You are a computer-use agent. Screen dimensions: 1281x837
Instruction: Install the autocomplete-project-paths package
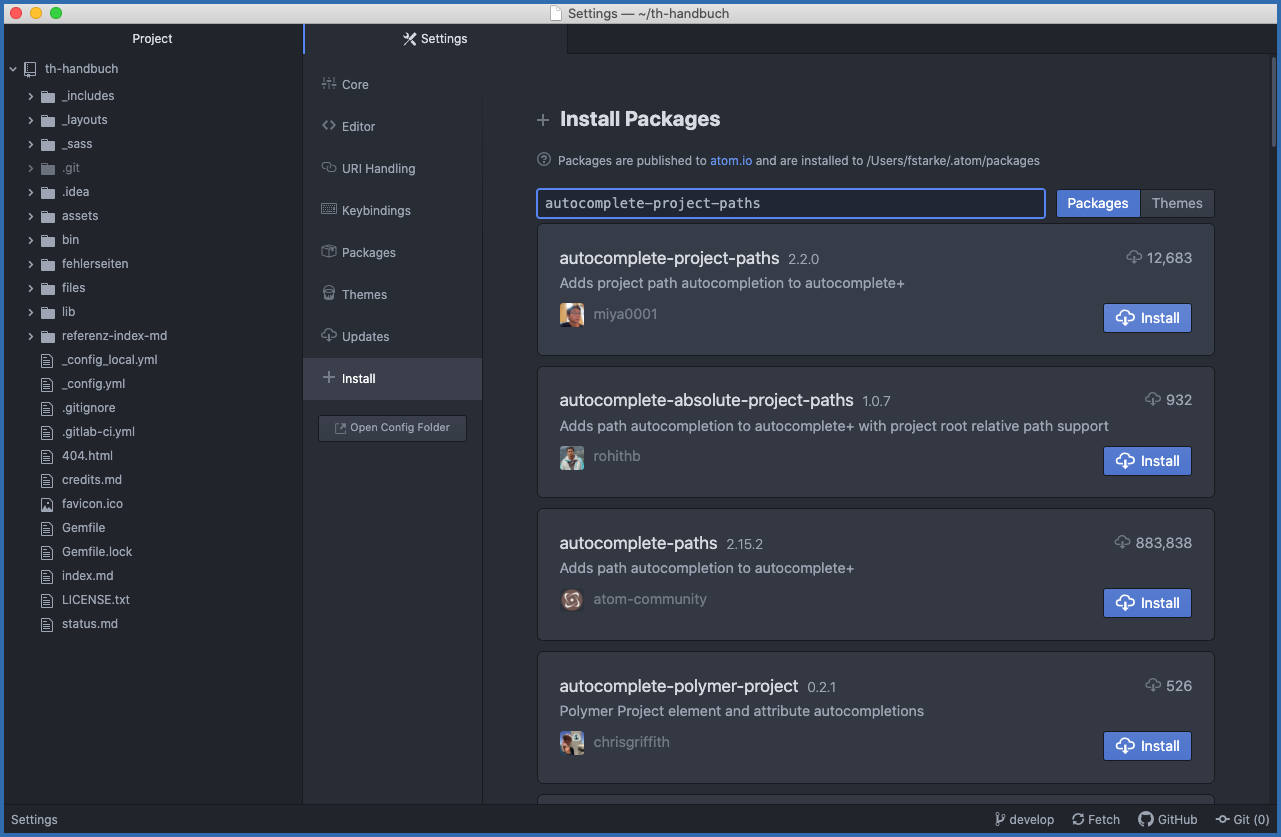pos(1147,317)
